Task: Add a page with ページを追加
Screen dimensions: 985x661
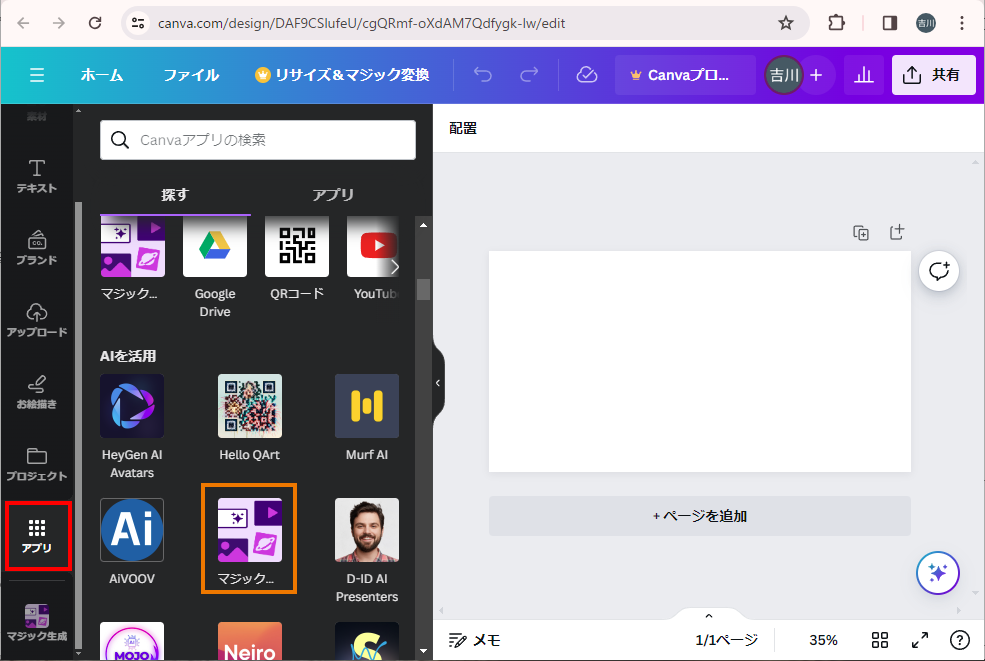Action: (x=700, y=516)
